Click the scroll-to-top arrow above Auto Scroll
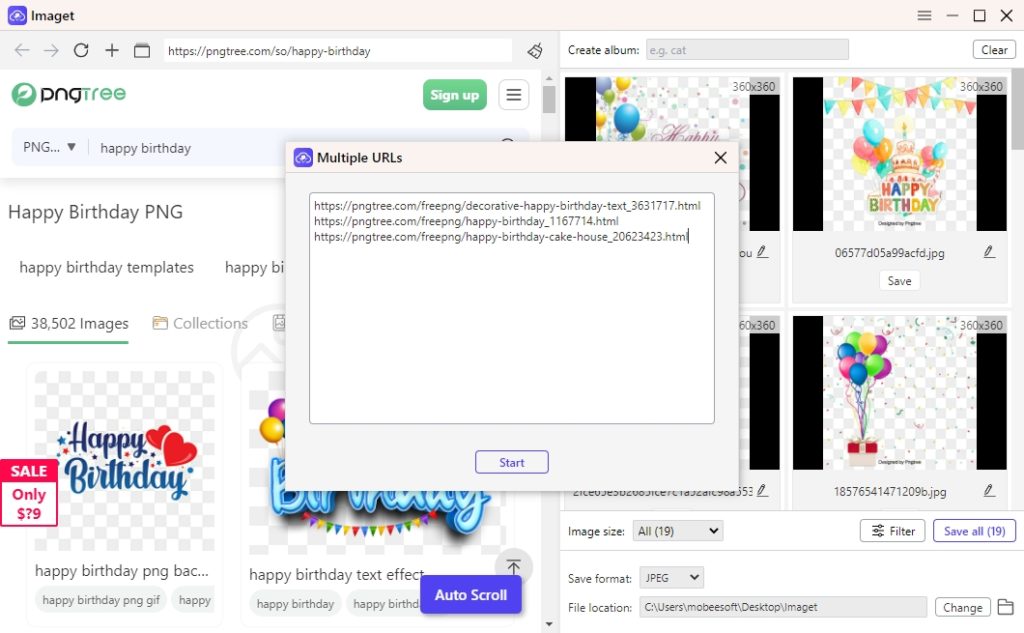The image size is (1024, 633). point(513,566)
